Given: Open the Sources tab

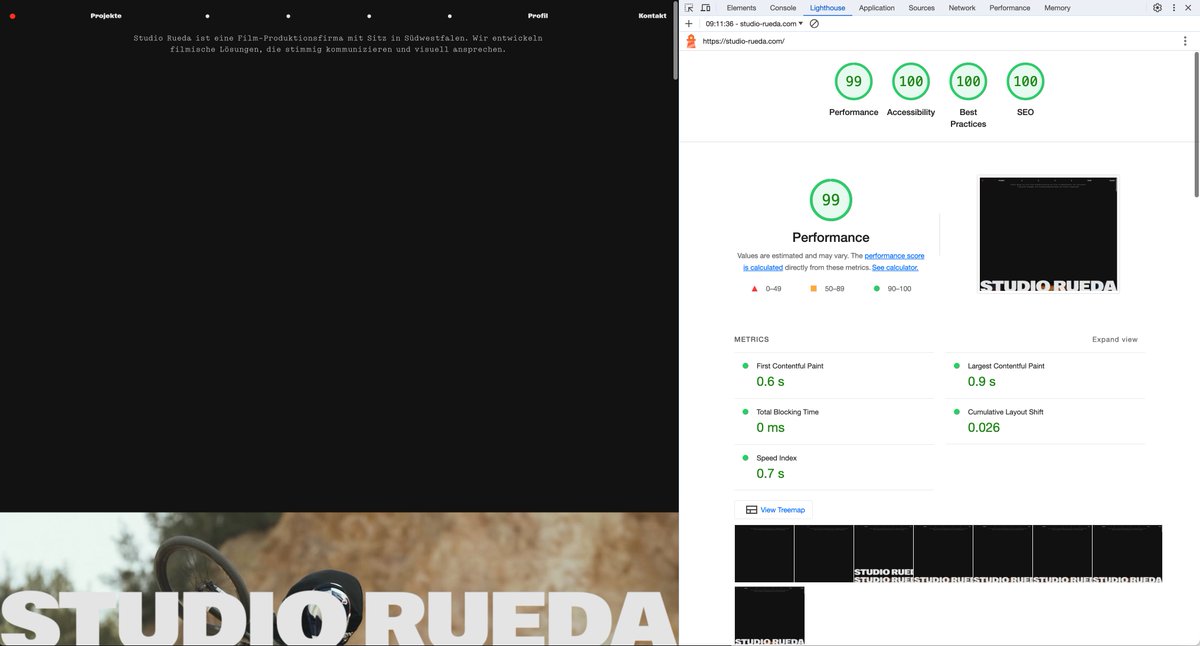Looking at the screenshot, I should point(921,8).
